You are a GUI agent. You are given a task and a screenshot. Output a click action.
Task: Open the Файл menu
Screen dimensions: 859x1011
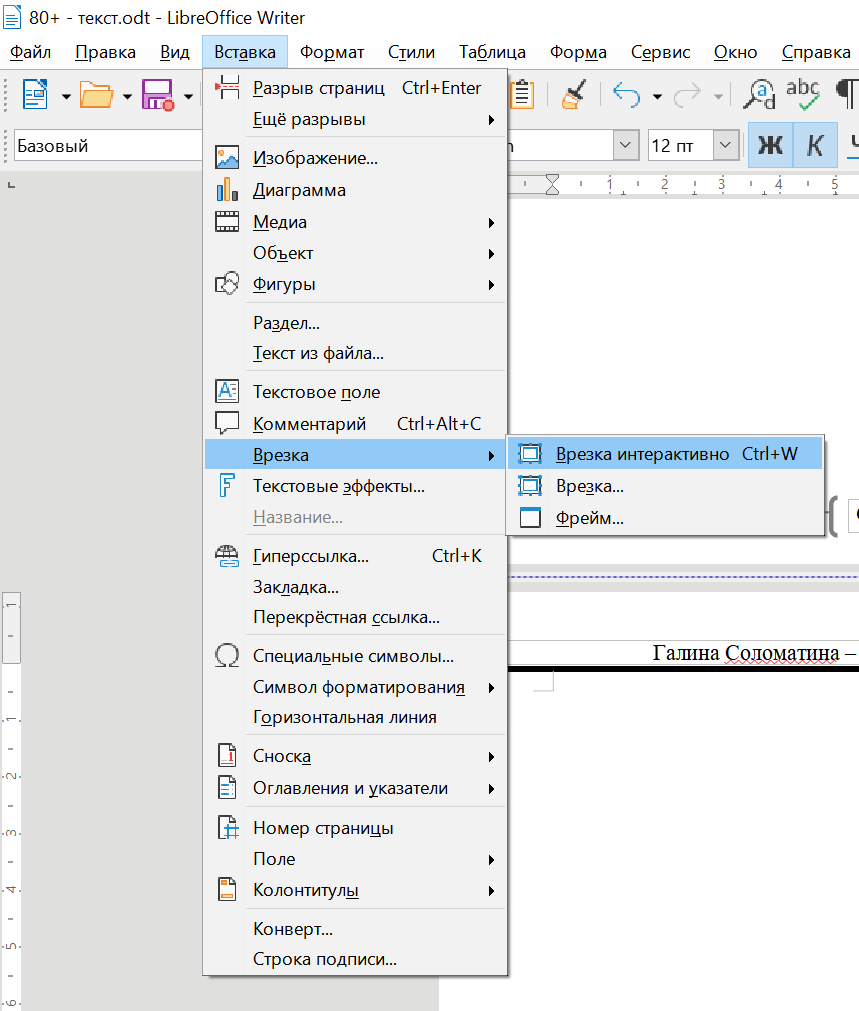coord(30,52)
